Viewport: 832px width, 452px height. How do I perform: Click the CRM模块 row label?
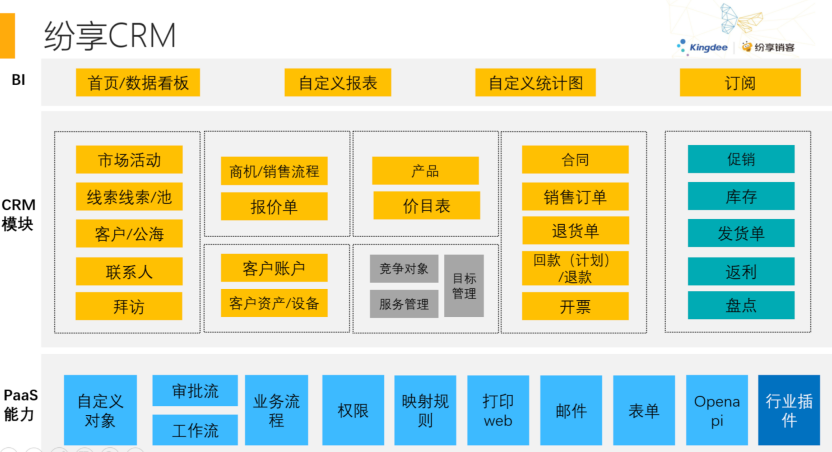pos(18,214)
